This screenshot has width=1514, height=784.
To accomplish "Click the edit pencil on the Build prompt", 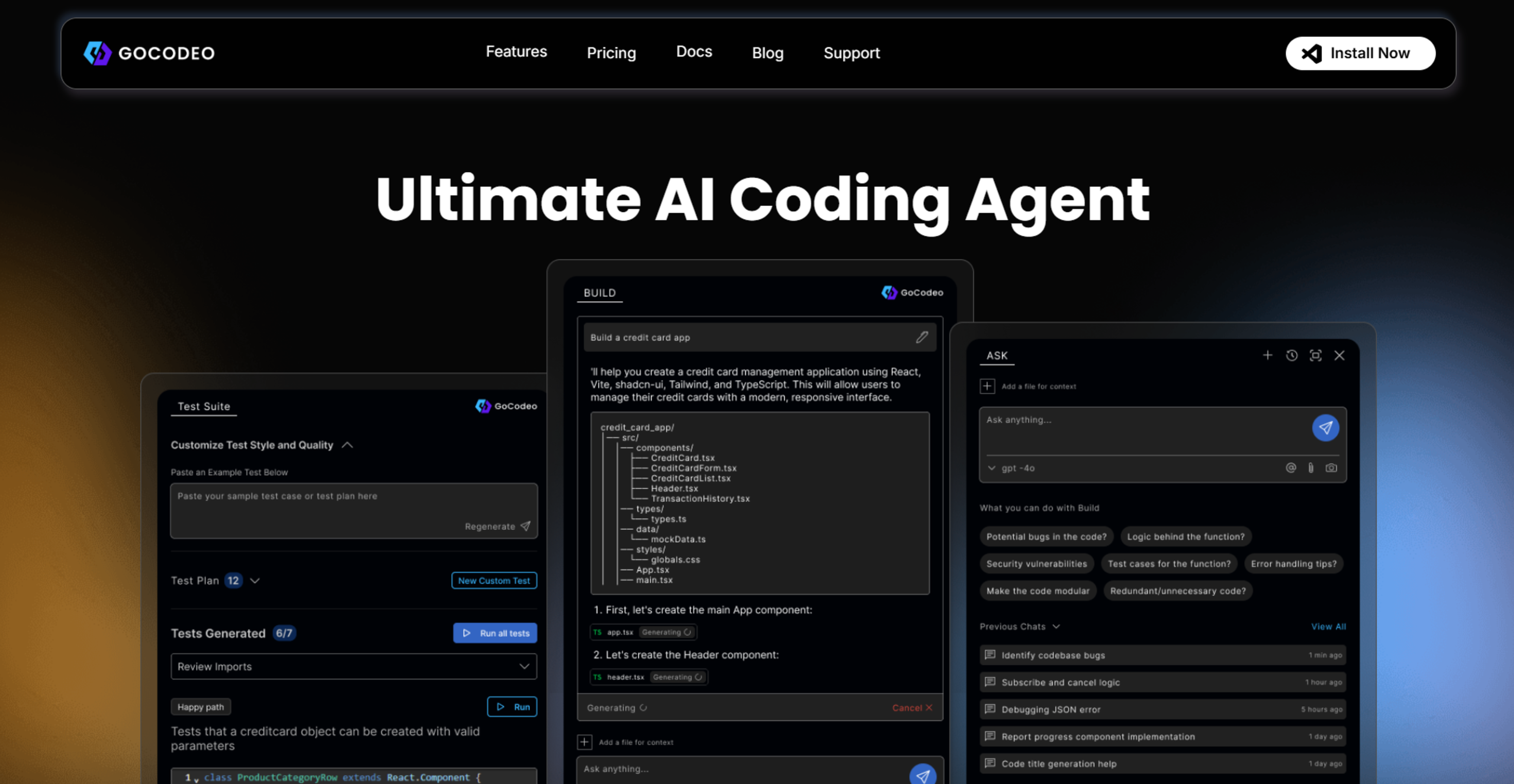I will [921, 337].
